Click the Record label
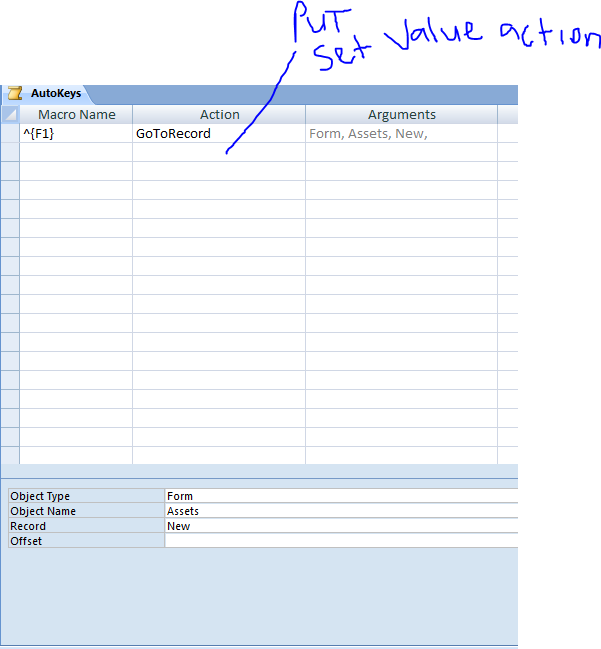This screenshot has height=649, width=601. [87, 526]
